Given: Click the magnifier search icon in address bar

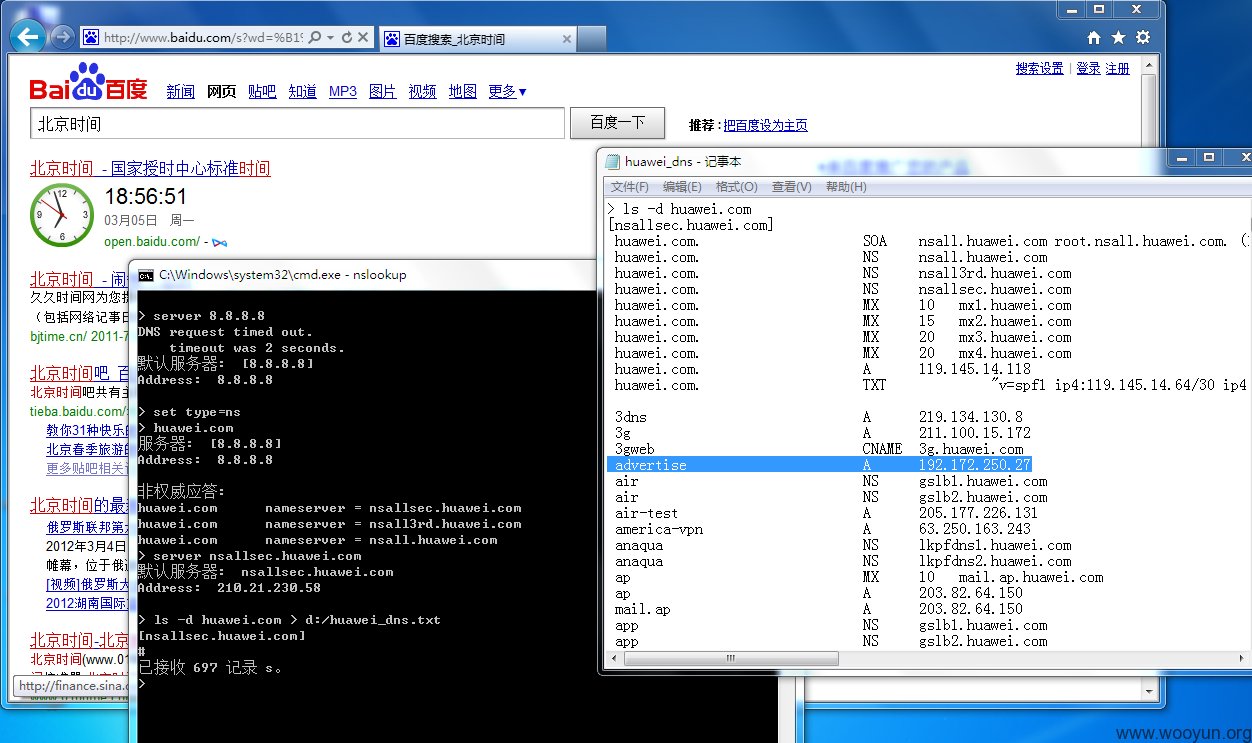Looking at the screenshot, I should click(314, 38).
